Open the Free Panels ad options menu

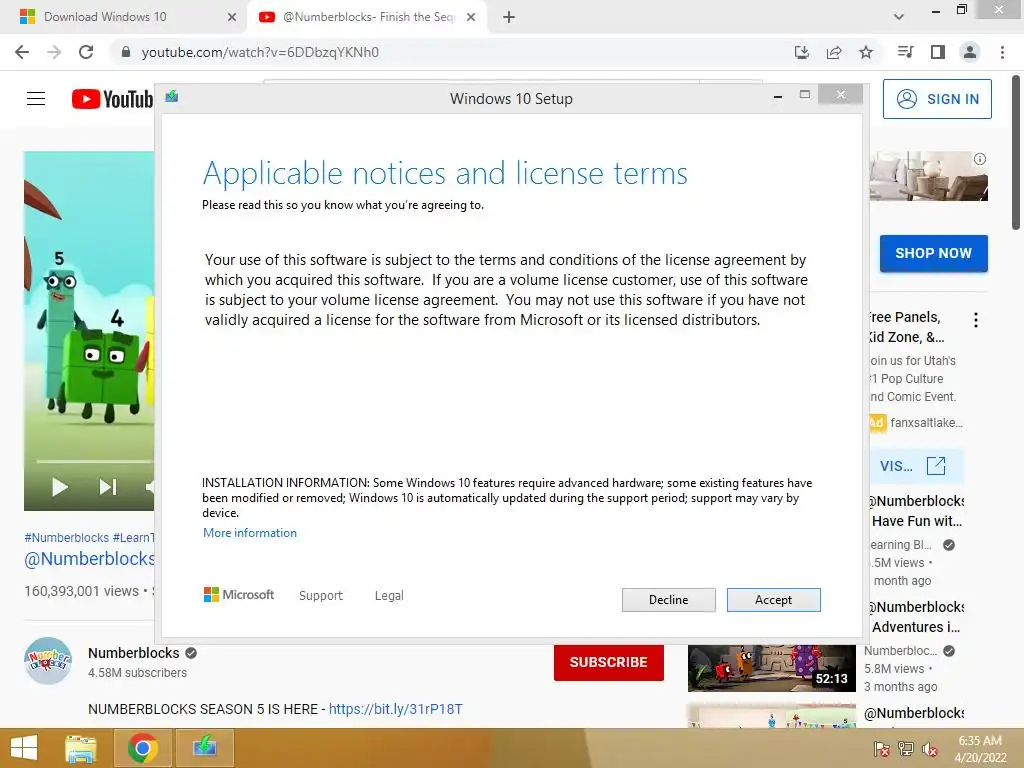(976, 320)
